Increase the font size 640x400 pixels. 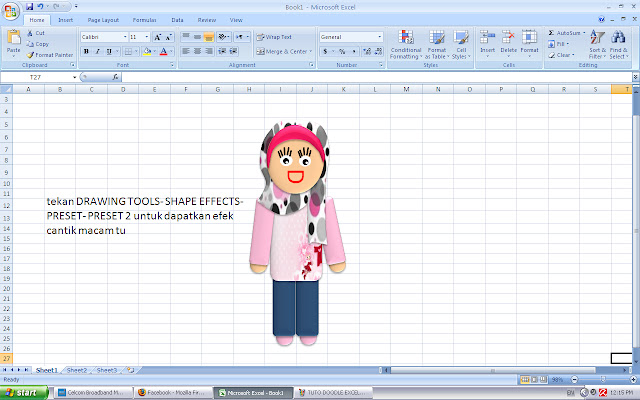coord(158,37)
